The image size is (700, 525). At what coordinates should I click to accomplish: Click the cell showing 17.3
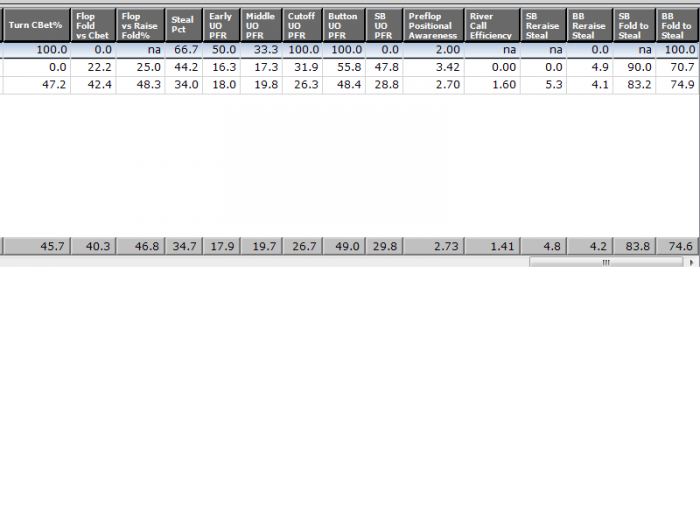tap(261, 67)
